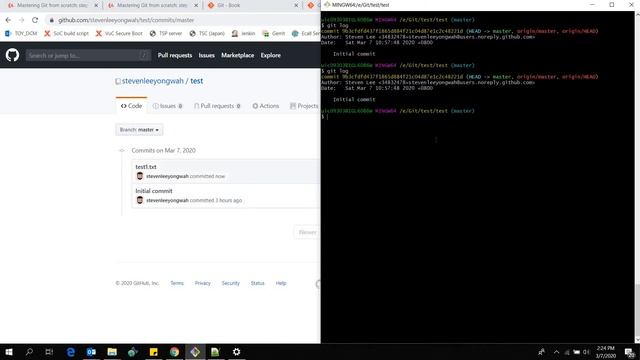This screenshot has height=360, width=640.
Task: Open the Gerrit bookmark
Action: tap(273, 33)
